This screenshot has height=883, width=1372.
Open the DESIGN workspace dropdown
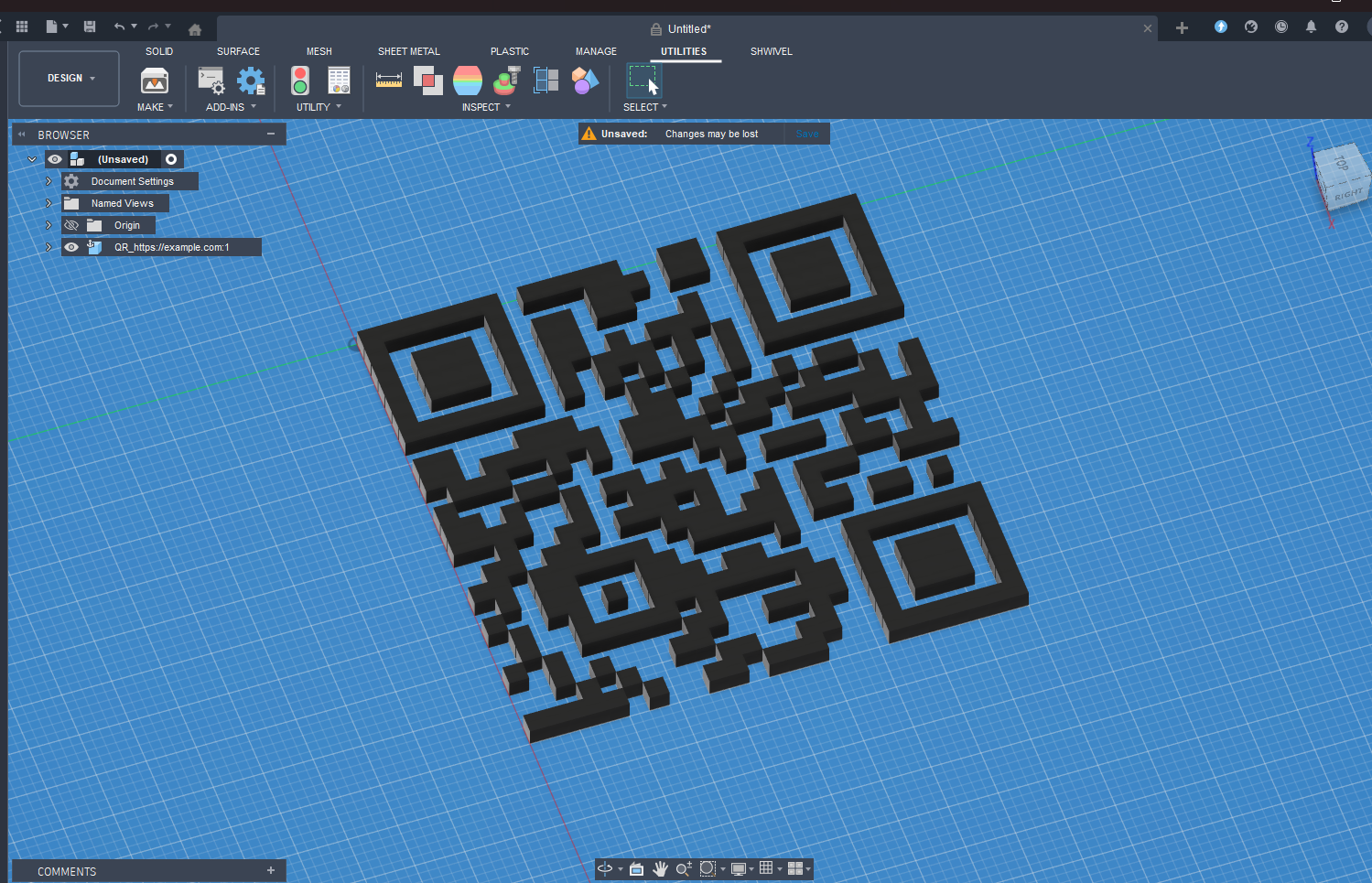coord(70,79)
